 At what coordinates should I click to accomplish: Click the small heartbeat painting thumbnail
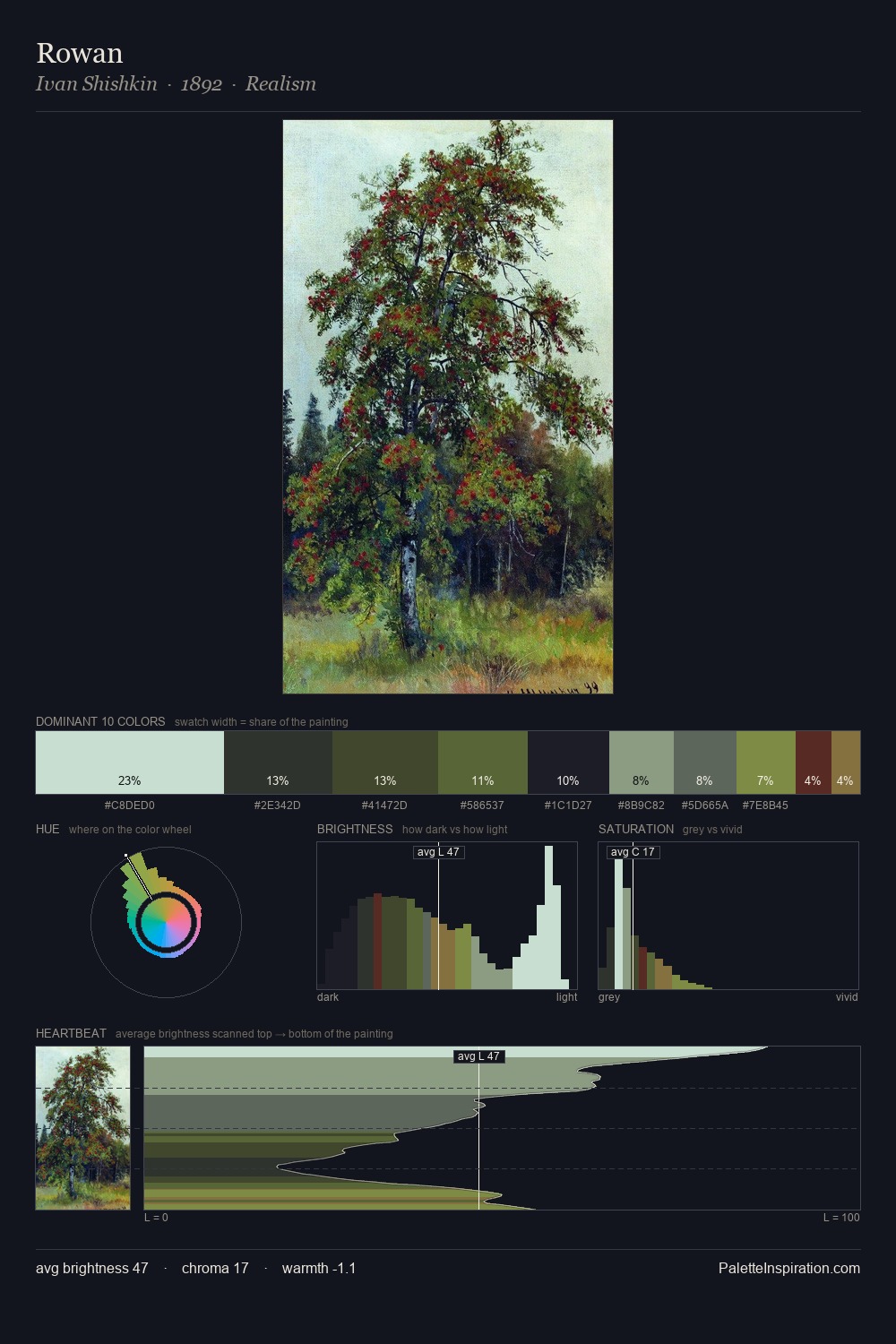point(82,1128)
